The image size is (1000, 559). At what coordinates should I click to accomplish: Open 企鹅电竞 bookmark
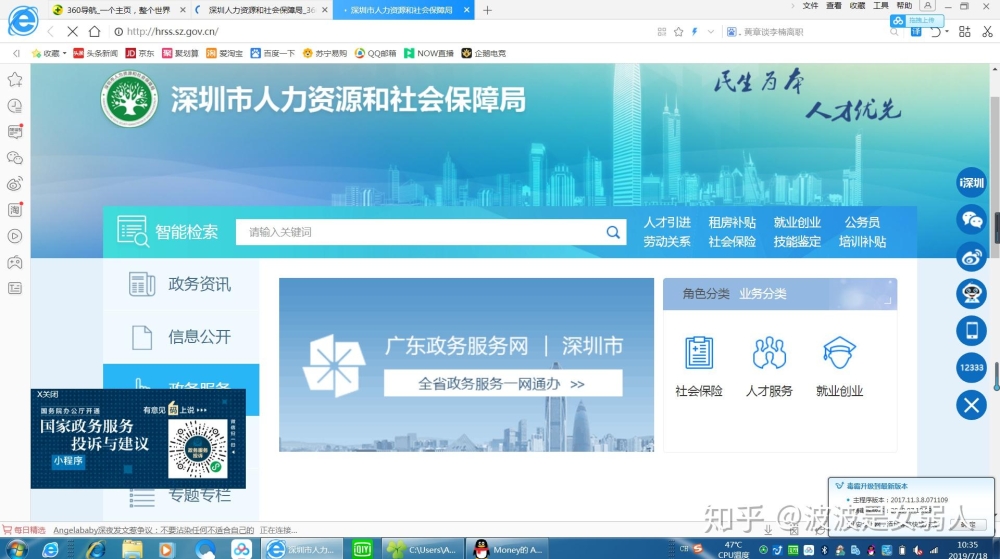483,54
